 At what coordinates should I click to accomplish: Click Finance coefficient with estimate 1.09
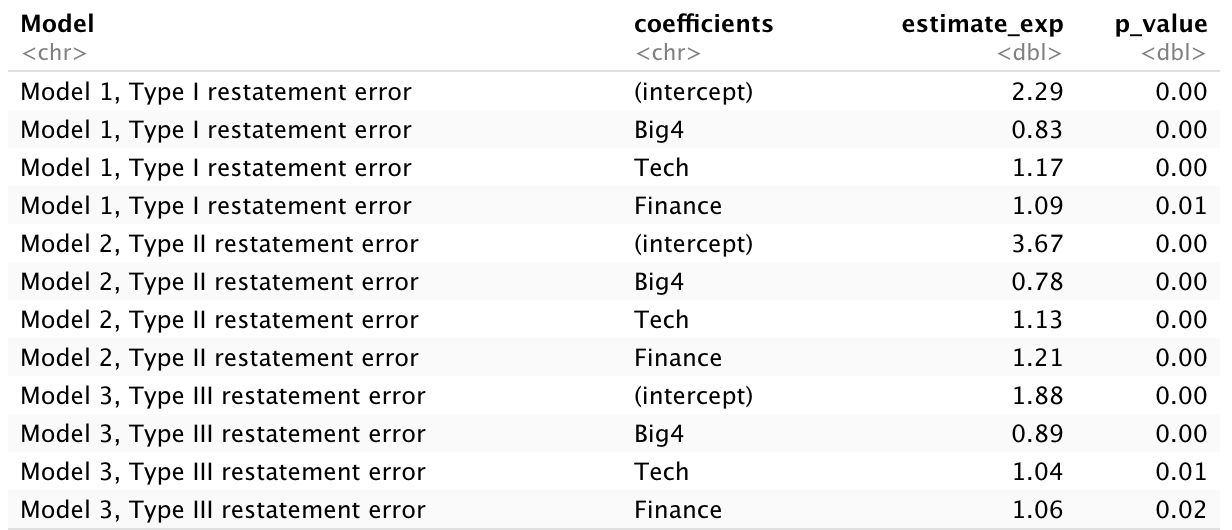tap(678, 207)
